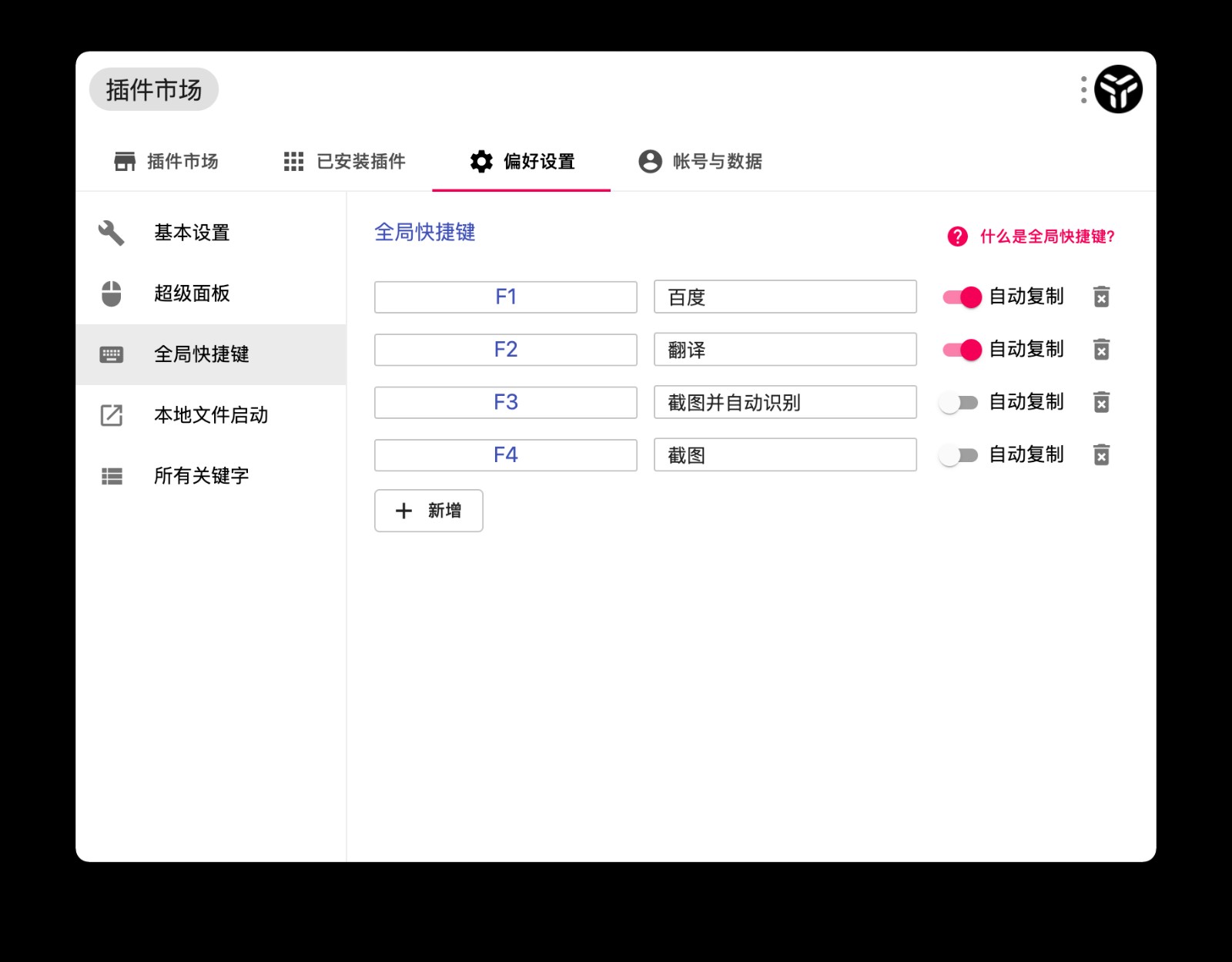This screenshot has width=1232, height=962.
Task: Click the F3 hotkey field
Action: pyautogui.click(x=506, y=402)
